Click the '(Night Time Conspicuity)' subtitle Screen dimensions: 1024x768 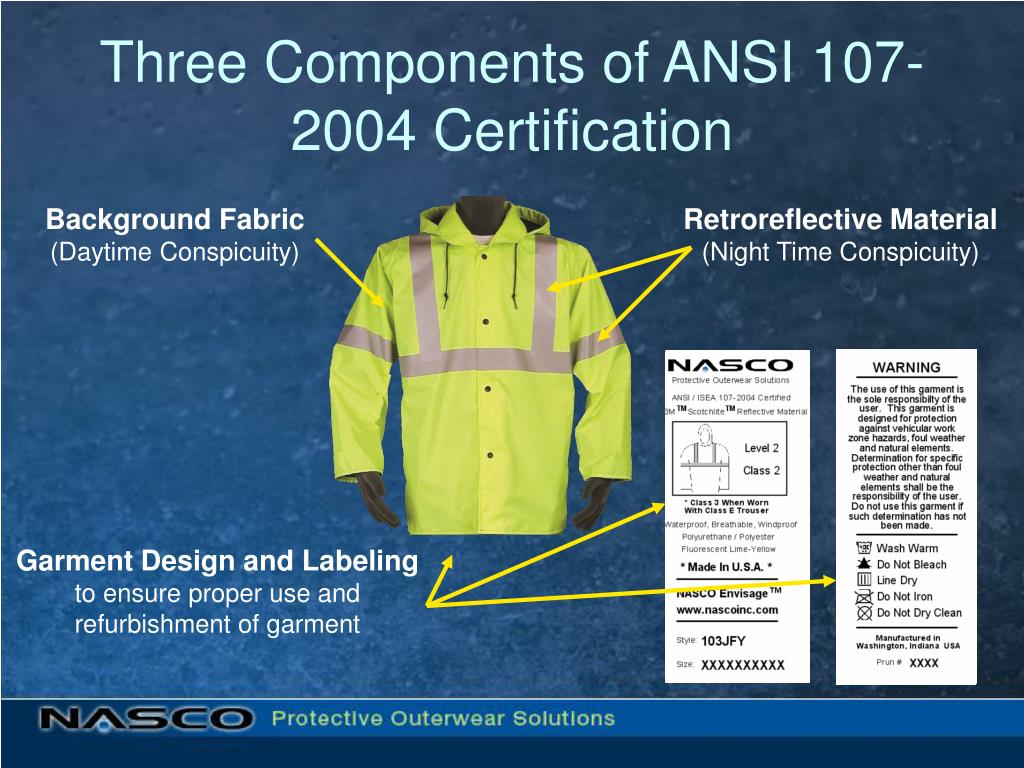coord(840,252)
